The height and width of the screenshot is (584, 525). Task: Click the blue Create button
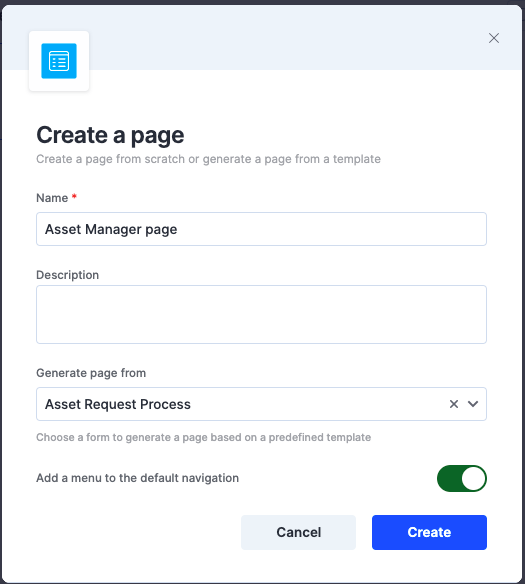click(429, 532)
